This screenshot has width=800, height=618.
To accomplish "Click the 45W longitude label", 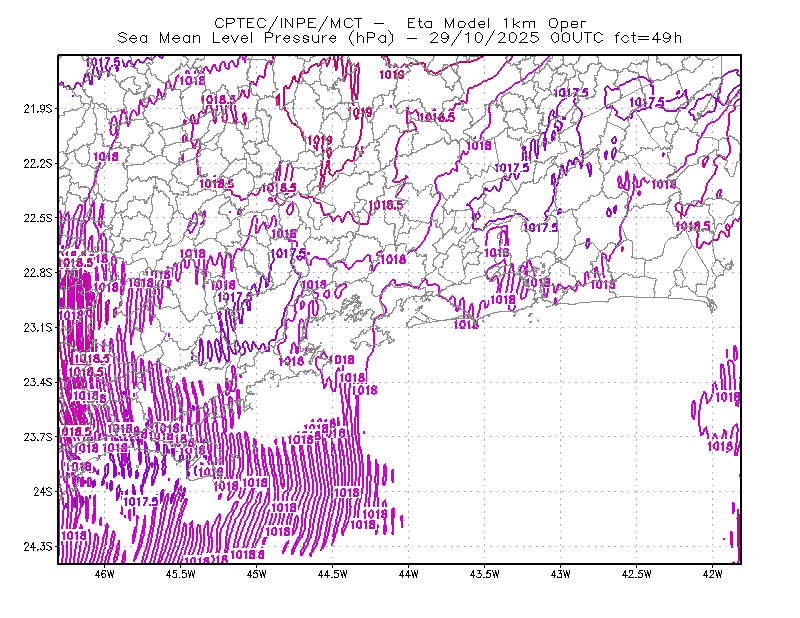I will click(257, 574).
